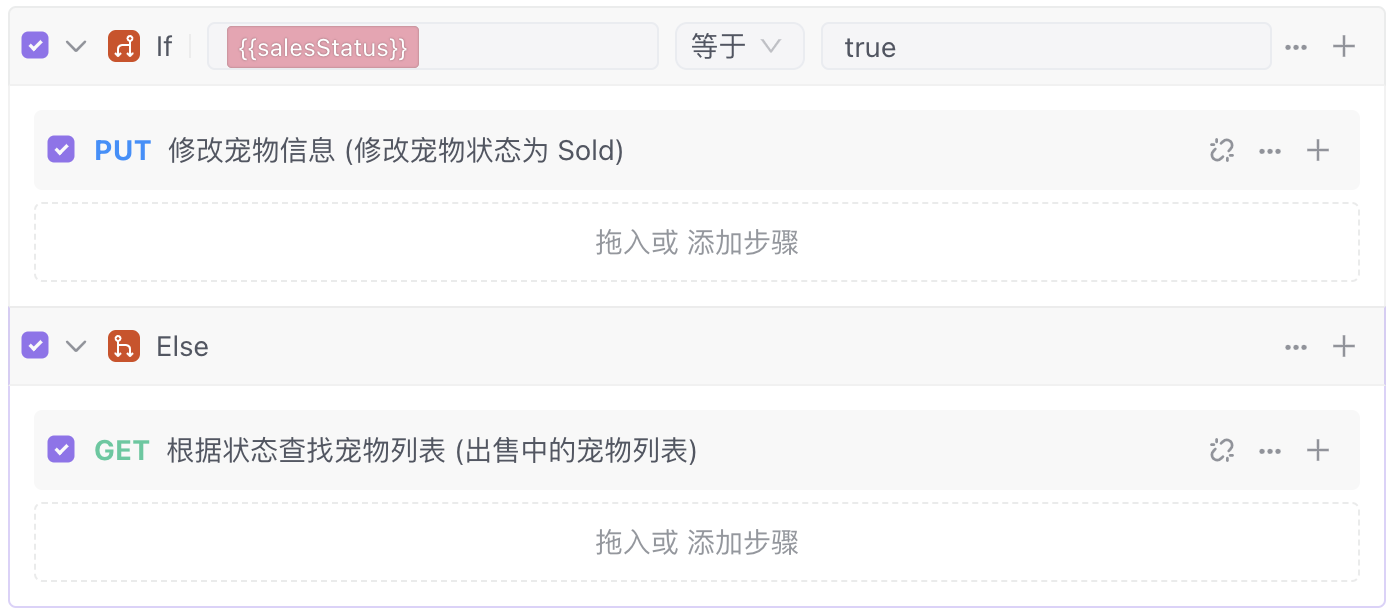The height and width of the screenshot is (614, 1394).
Task: Open the 等于 operator dropdown
Action: [739, 47]
